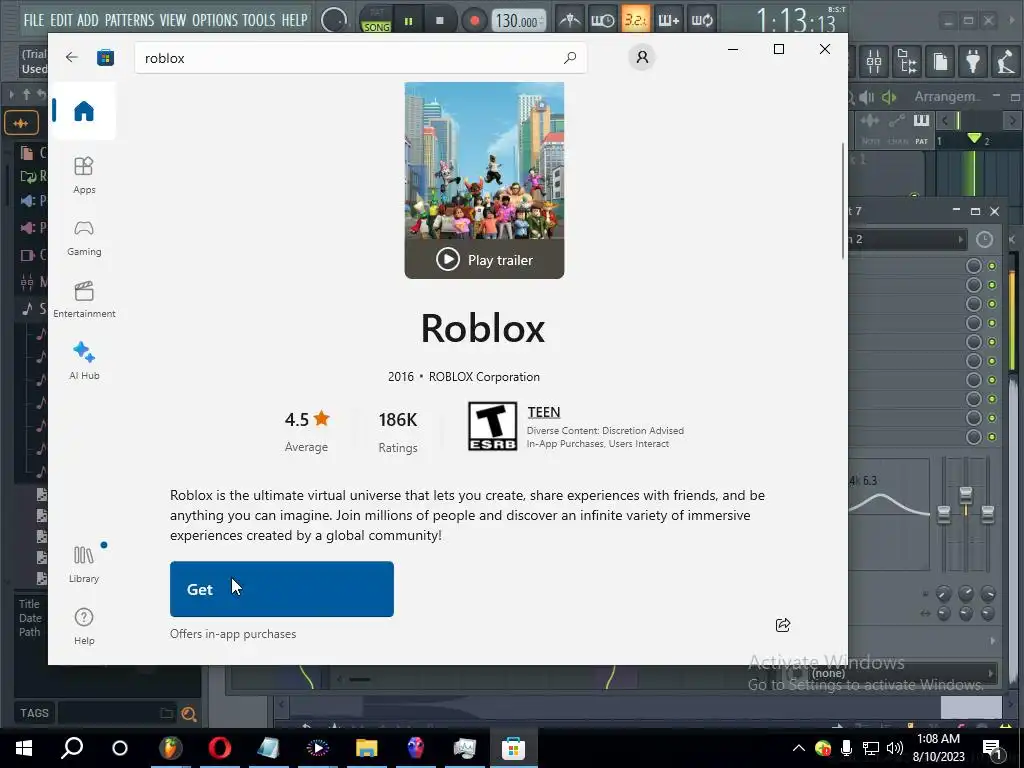Toggle PAT/SONG mode in FL Studio
The height and width of the screenshot is (768, 1024).
(x=377, y=20)
